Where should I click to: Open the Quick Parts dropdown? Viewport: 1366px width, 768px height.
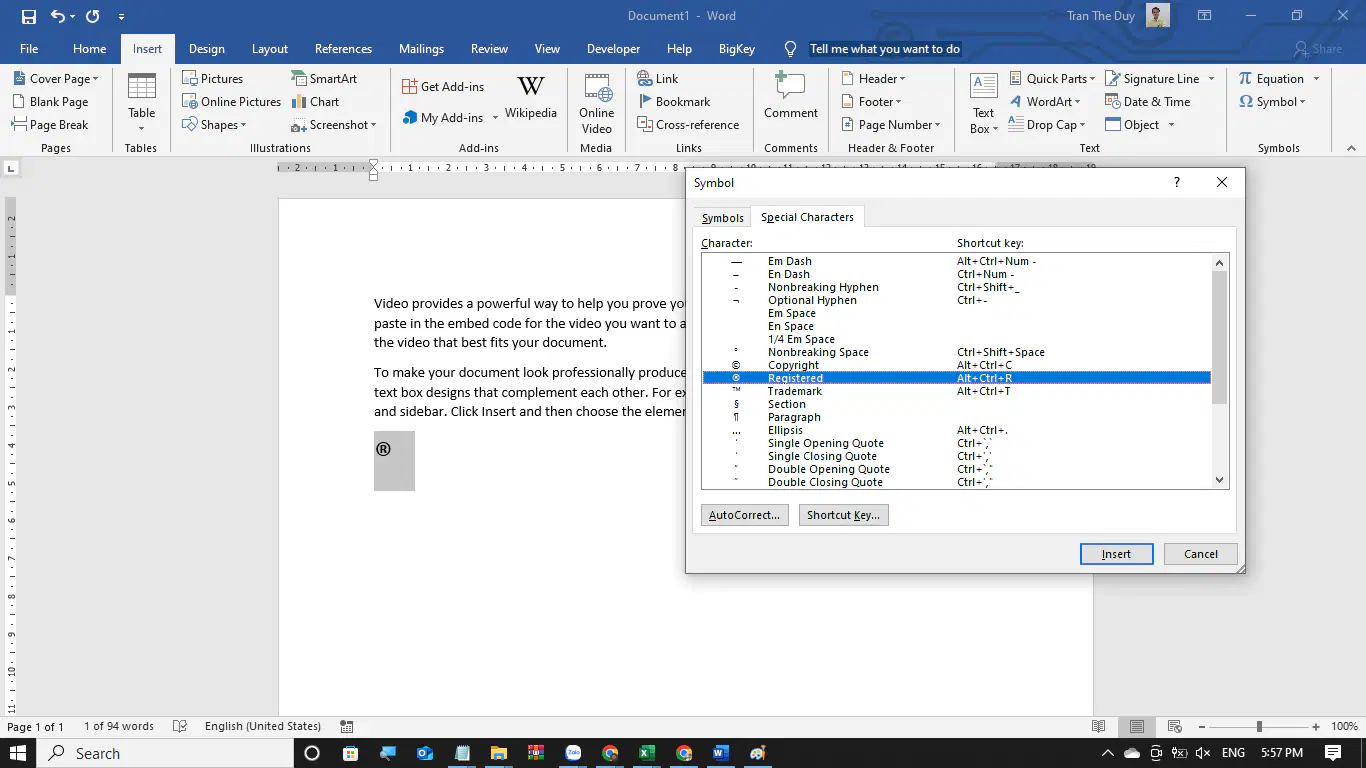(1051, 79)
